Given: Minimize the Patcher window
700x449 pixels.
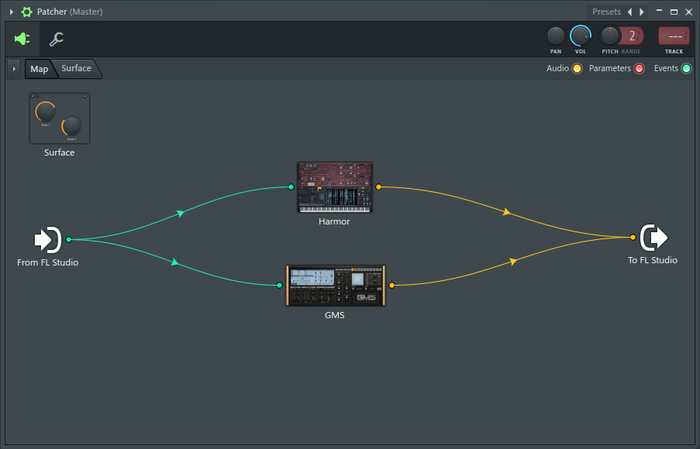Looking at the screenshot, I should click(659, 12).
